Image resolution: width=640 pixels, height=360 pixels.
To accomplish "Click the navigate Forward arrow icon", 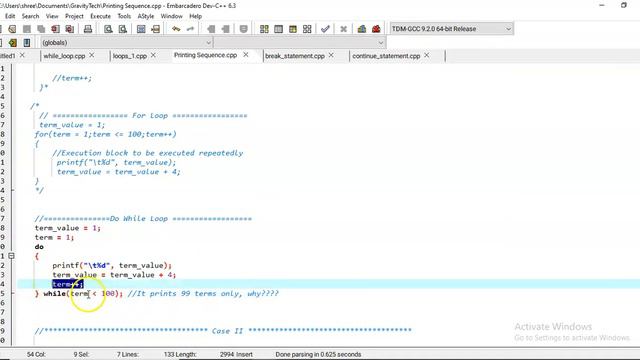I will tap(225, 29).
